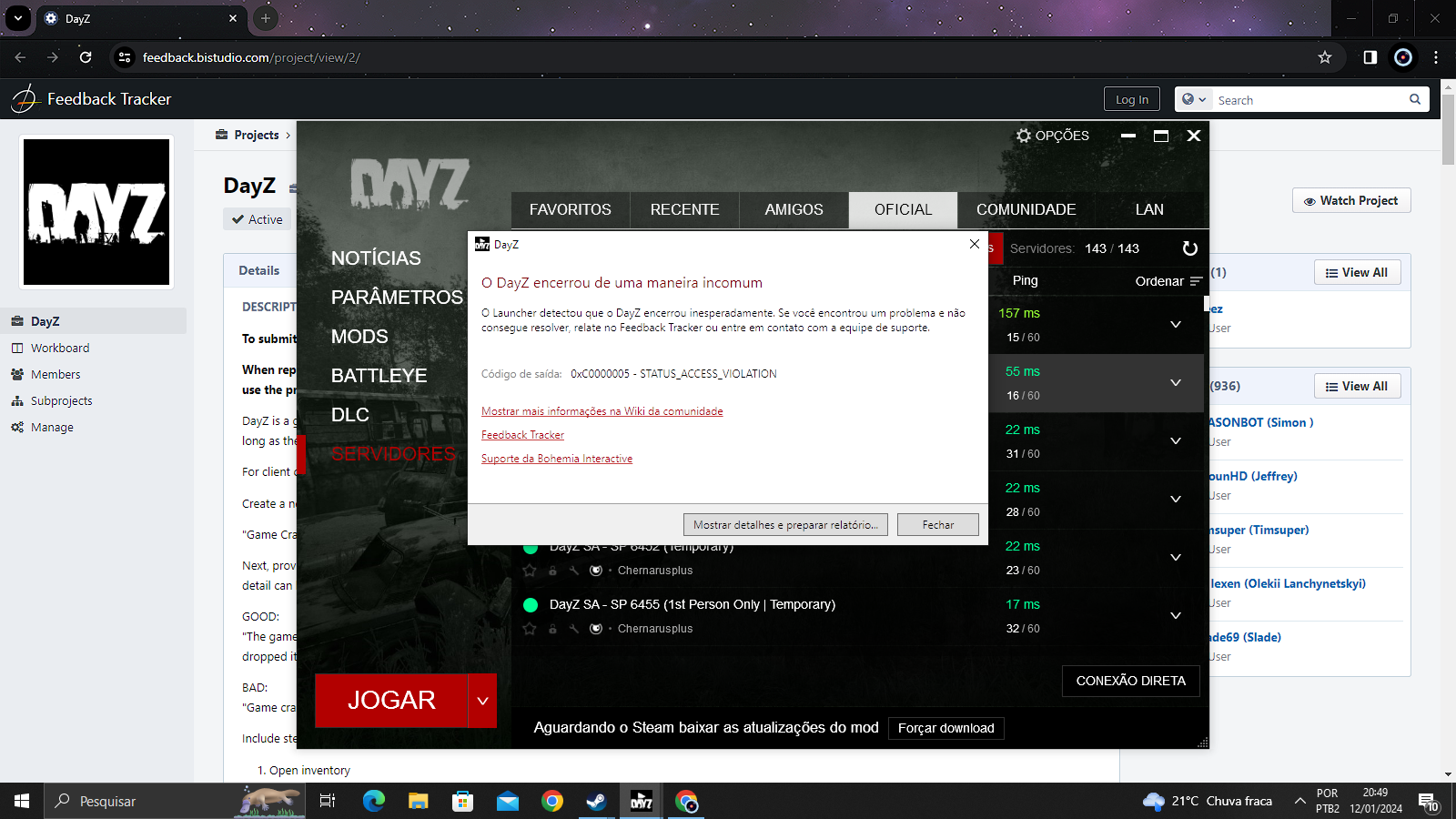Click the wrench icon on the SP 6455 row
This screenshot has width=1456, height=819.
(x=574, y=629)
